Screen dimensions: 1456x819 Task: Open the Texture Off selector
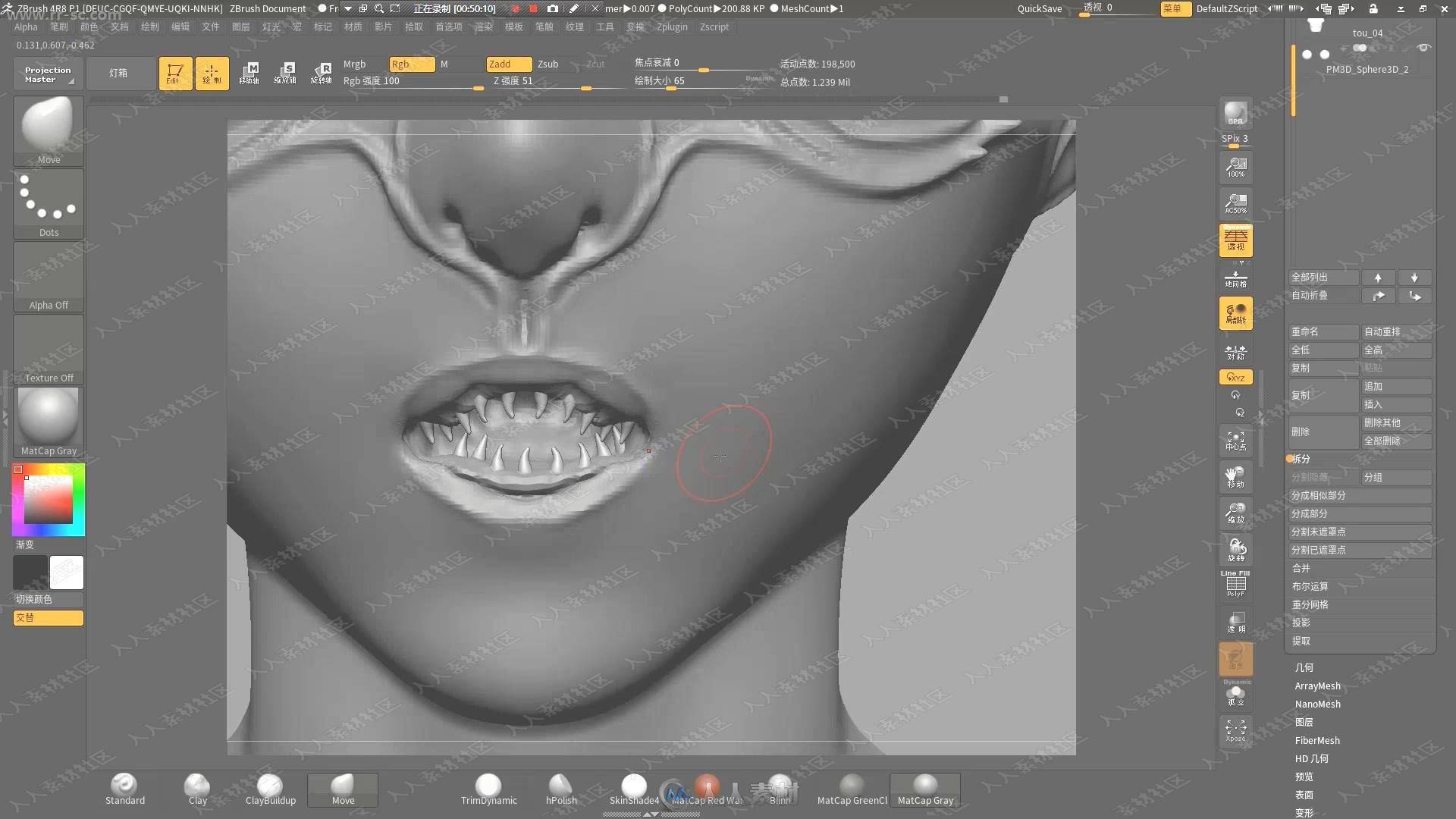[49, 349]
